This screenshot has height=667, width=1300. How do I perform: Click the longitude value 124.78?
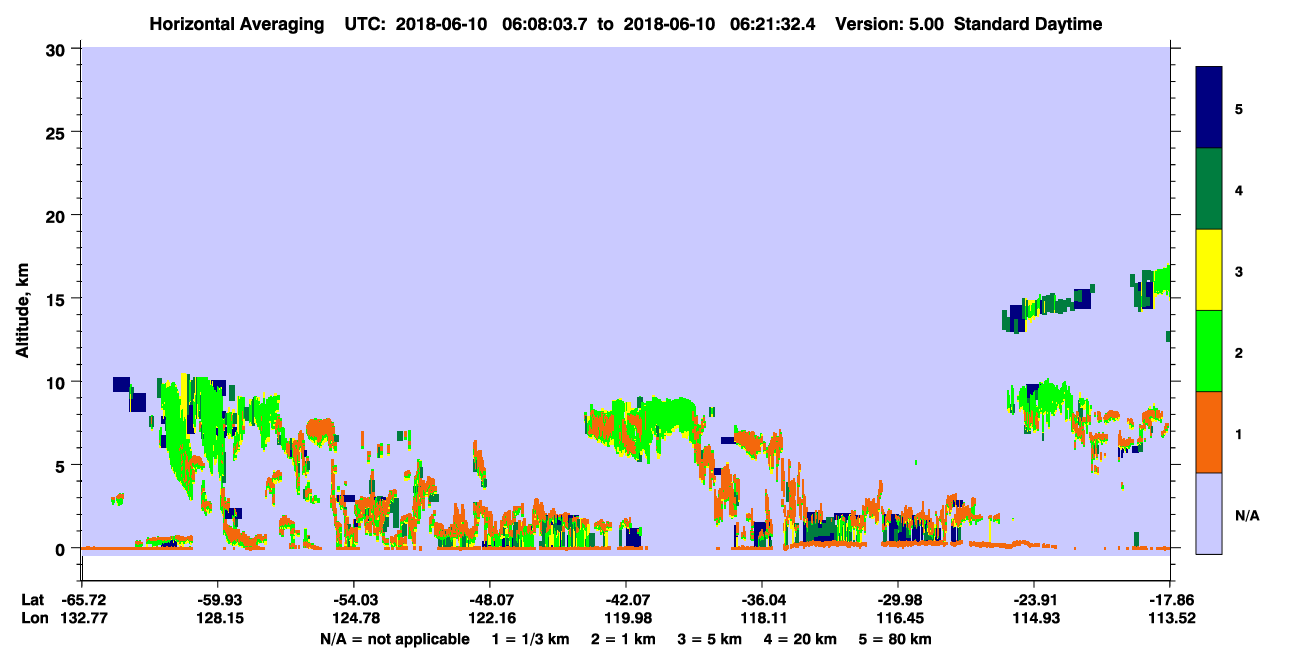(354, 617)
